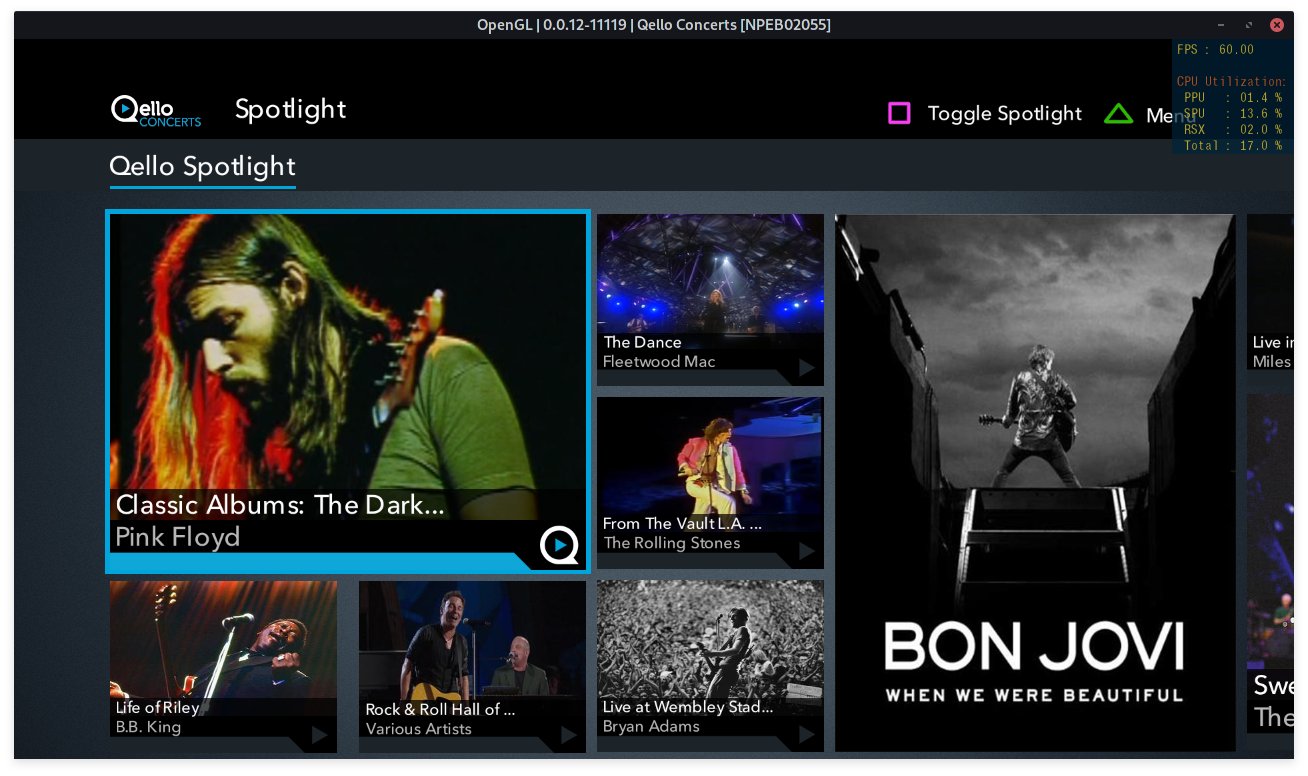Click the Spotlight page heading

[290, 109]
